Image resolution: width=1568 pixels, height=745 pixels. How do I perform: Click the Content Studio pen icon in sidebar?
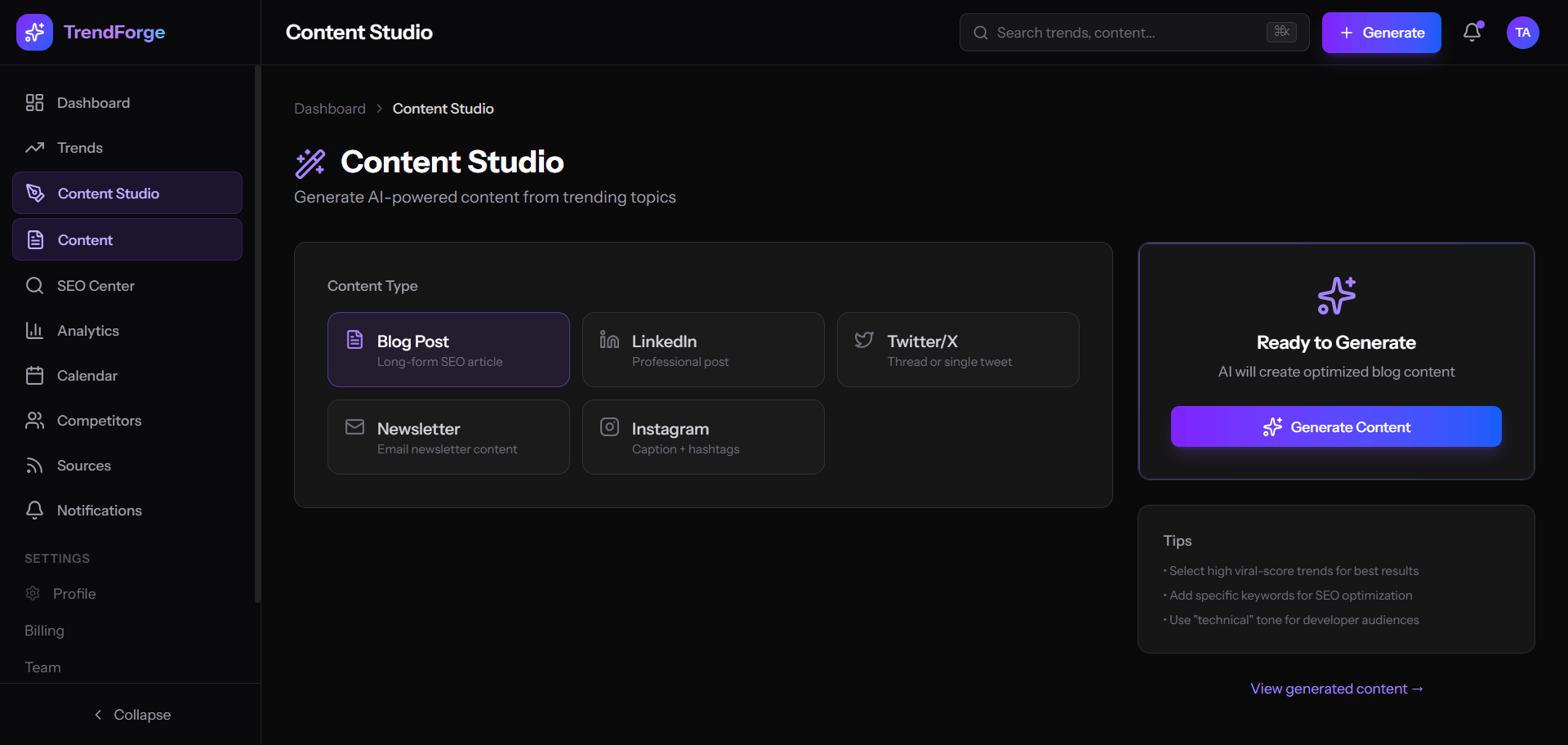pyautogui.click(x=35, y=194)
